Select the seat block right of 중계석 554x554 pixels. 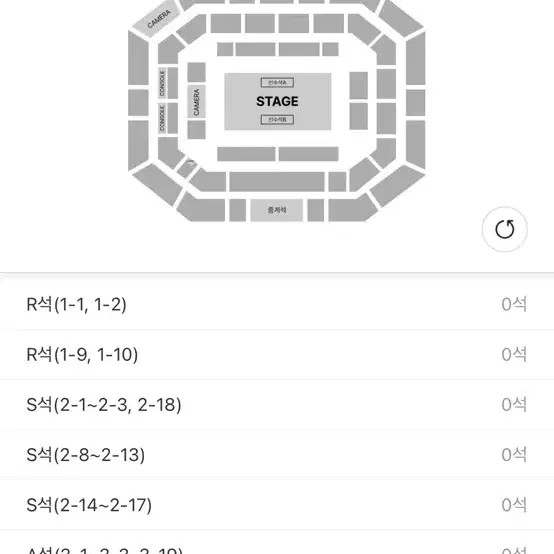(x=316, y=210)
